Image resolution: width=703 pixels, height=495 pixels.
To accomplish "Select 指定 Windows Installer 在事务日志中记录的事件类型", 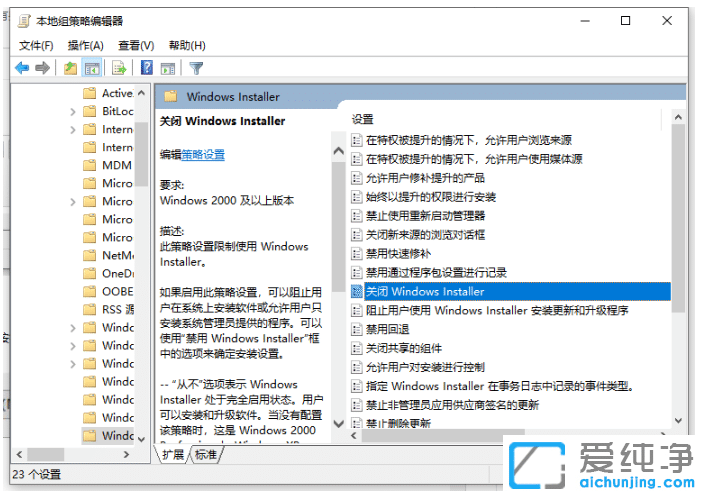I will pos(499,386).
